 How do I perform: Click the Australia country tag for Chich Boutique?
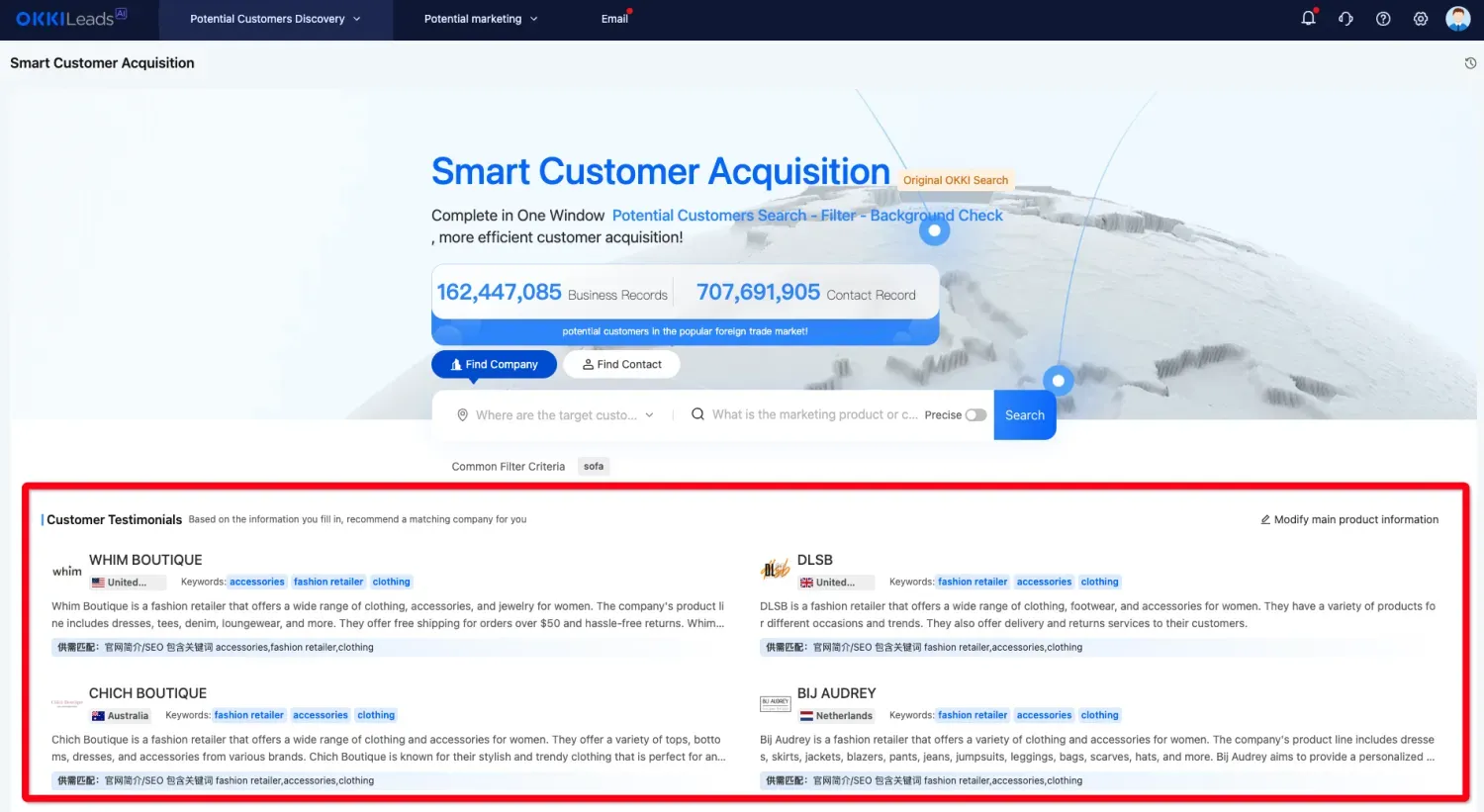[x=121, y=716]
